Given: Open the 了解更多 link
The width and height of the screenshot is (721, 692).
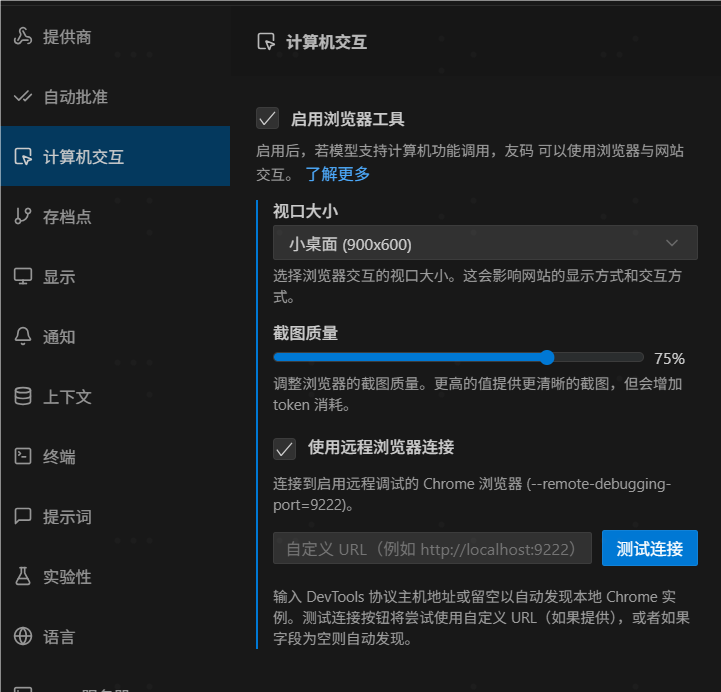Looking at the screenshot, I should coord(337,174).
